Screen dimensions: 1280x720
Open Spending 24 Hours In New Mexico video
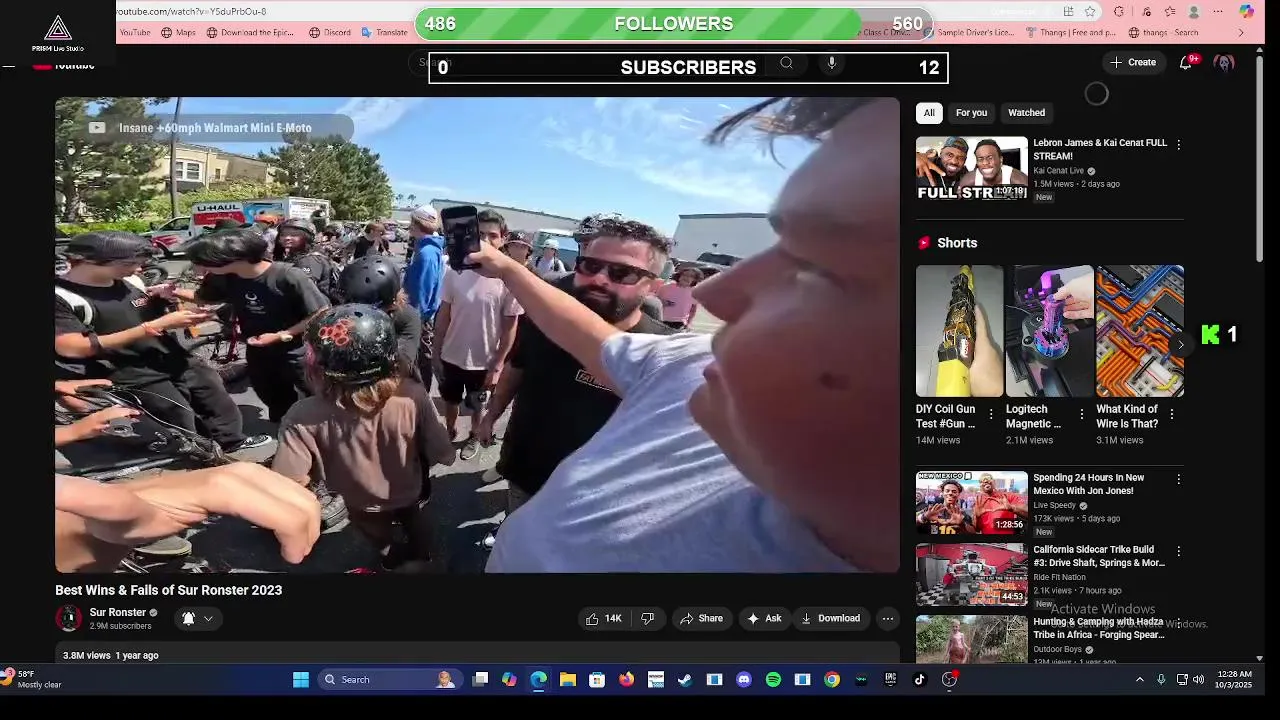[x=972, y=503]
